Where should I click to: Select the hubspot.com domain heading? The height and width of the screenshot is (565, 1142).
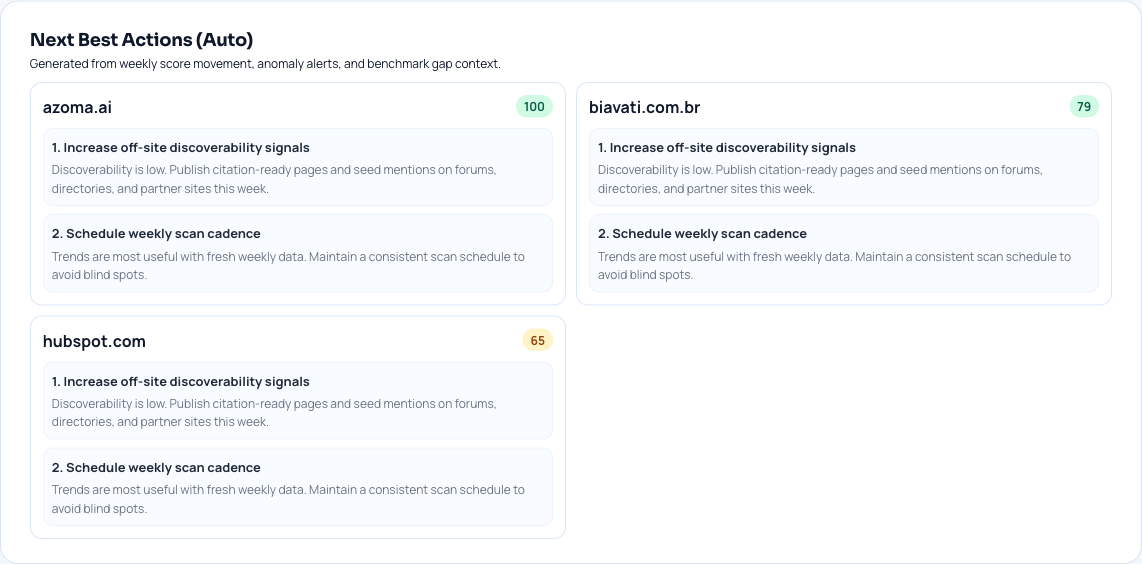pyautogui.click(x=94, y=341)
